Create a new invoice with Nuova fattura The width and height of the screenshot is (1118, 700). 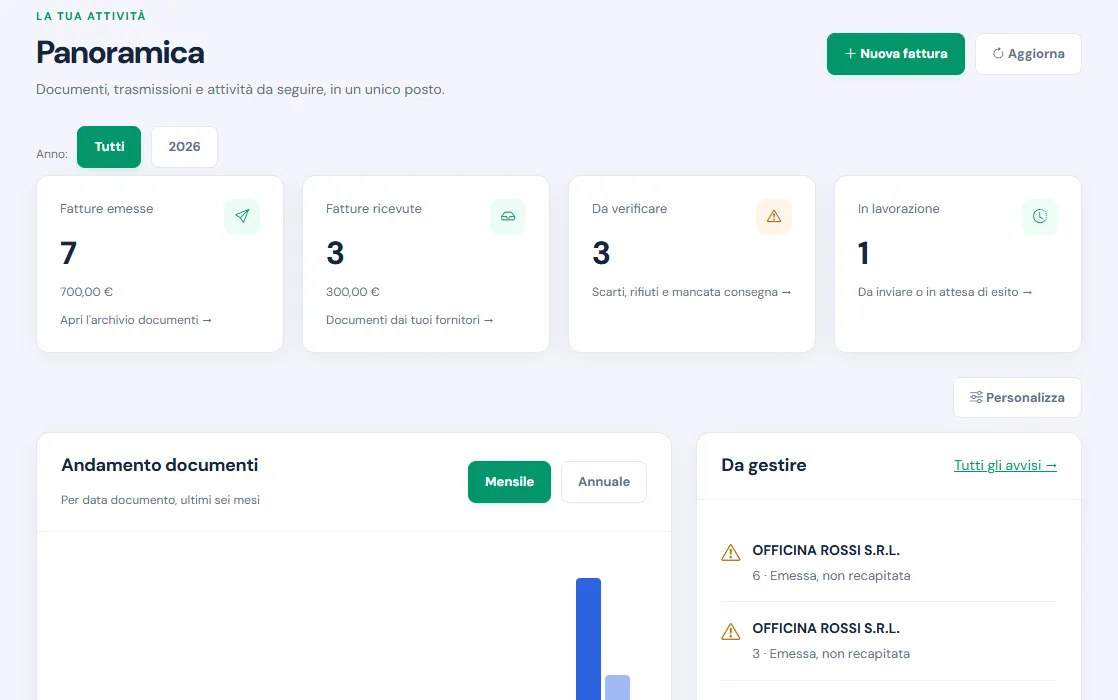click(896, 53)
